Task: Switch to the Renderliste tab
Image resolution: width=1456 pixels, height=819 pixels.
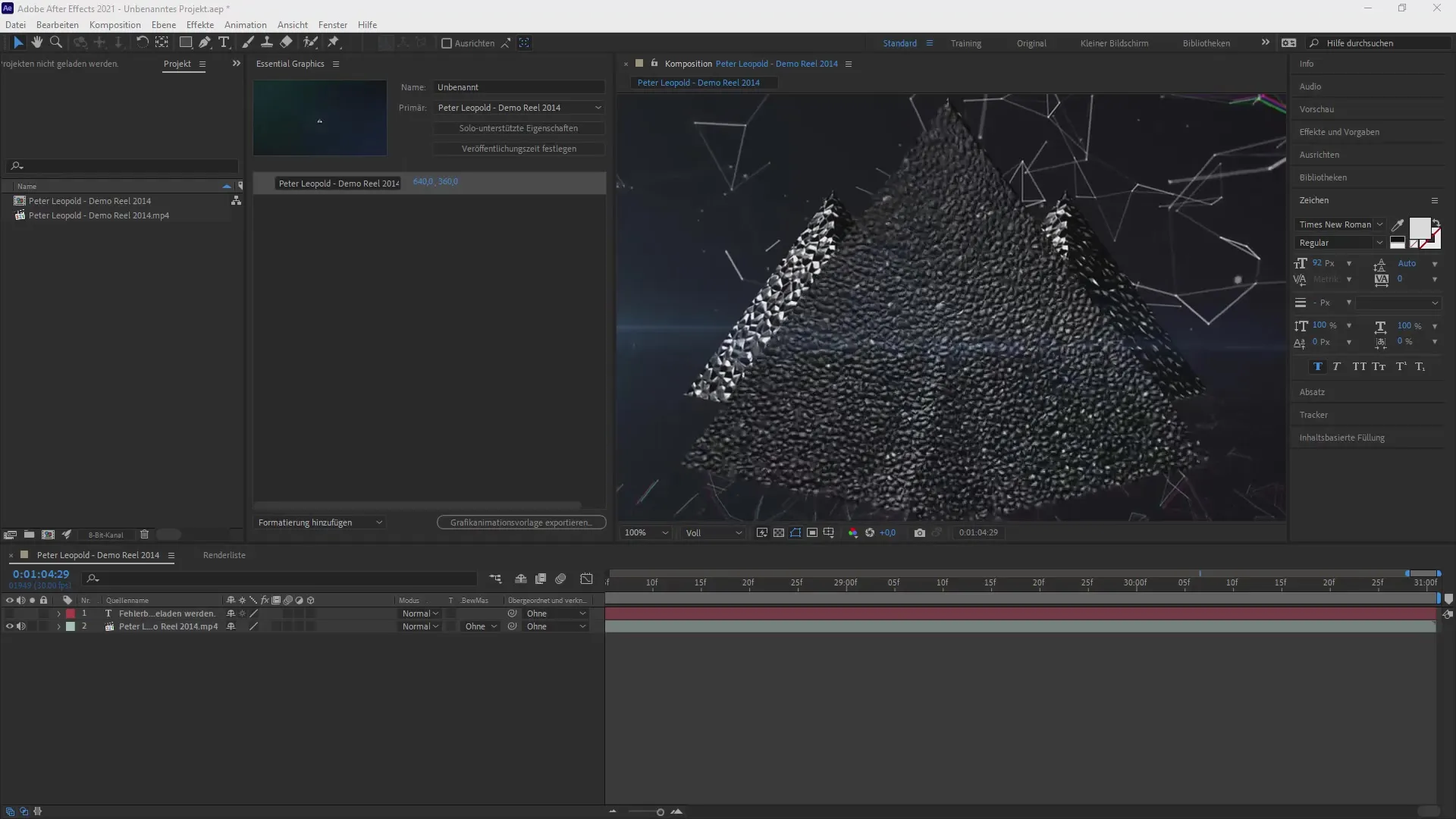Action: coord(224,555)
